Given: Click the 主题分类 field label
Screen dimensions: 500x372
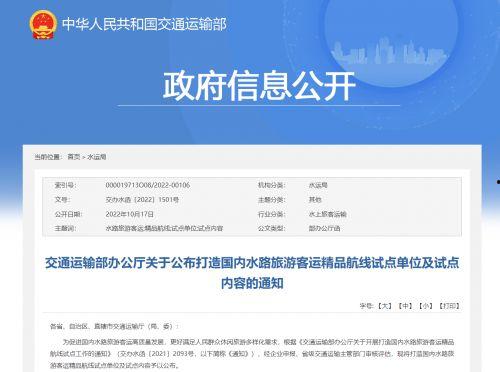Looking at the screenshot, I should [x=272, y=200].
